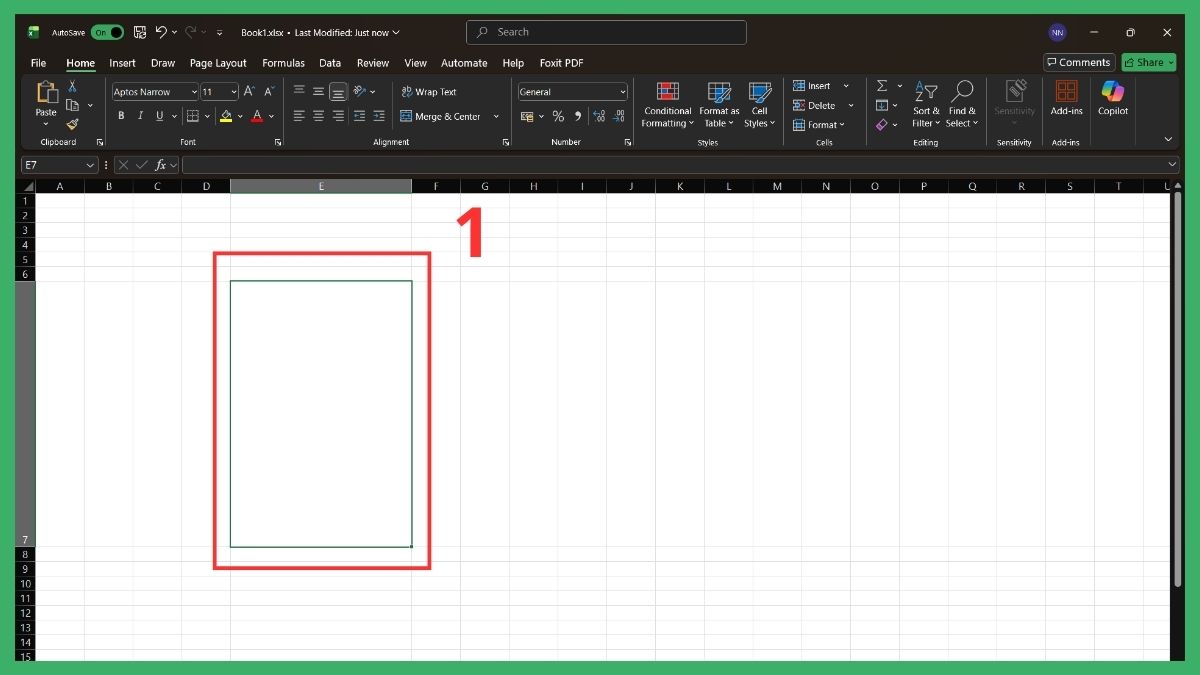Click the Find & Select icon
The image size is (1200, 675).
[x=962, y=103]
